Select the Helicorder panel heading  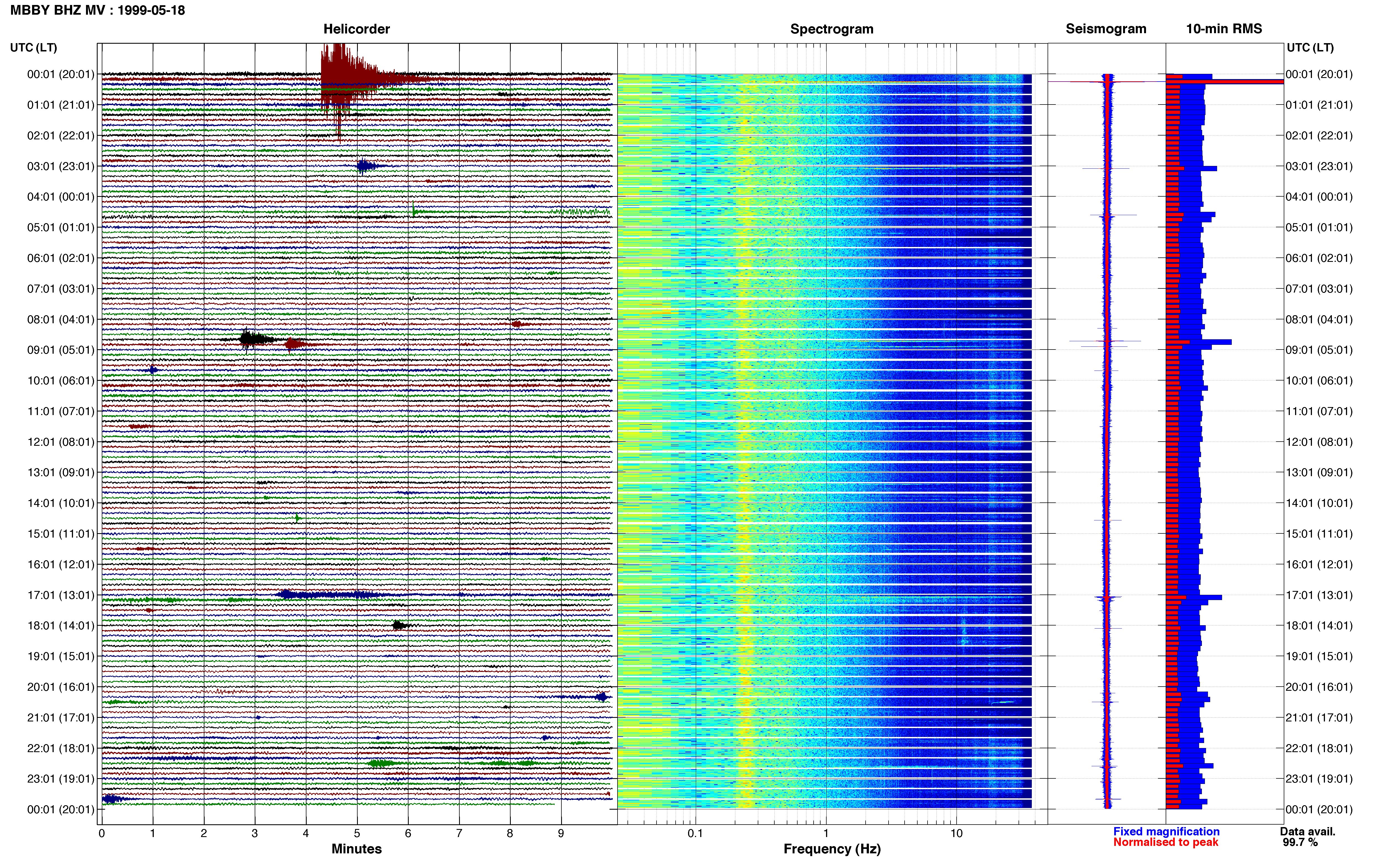(x=356, y=29)
